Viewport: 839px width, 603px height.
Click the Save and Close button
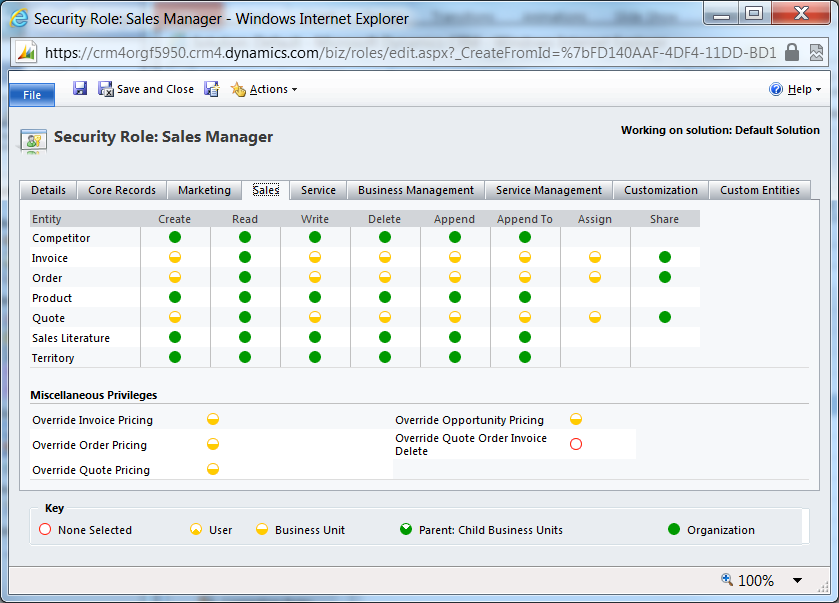coord(146,89)
